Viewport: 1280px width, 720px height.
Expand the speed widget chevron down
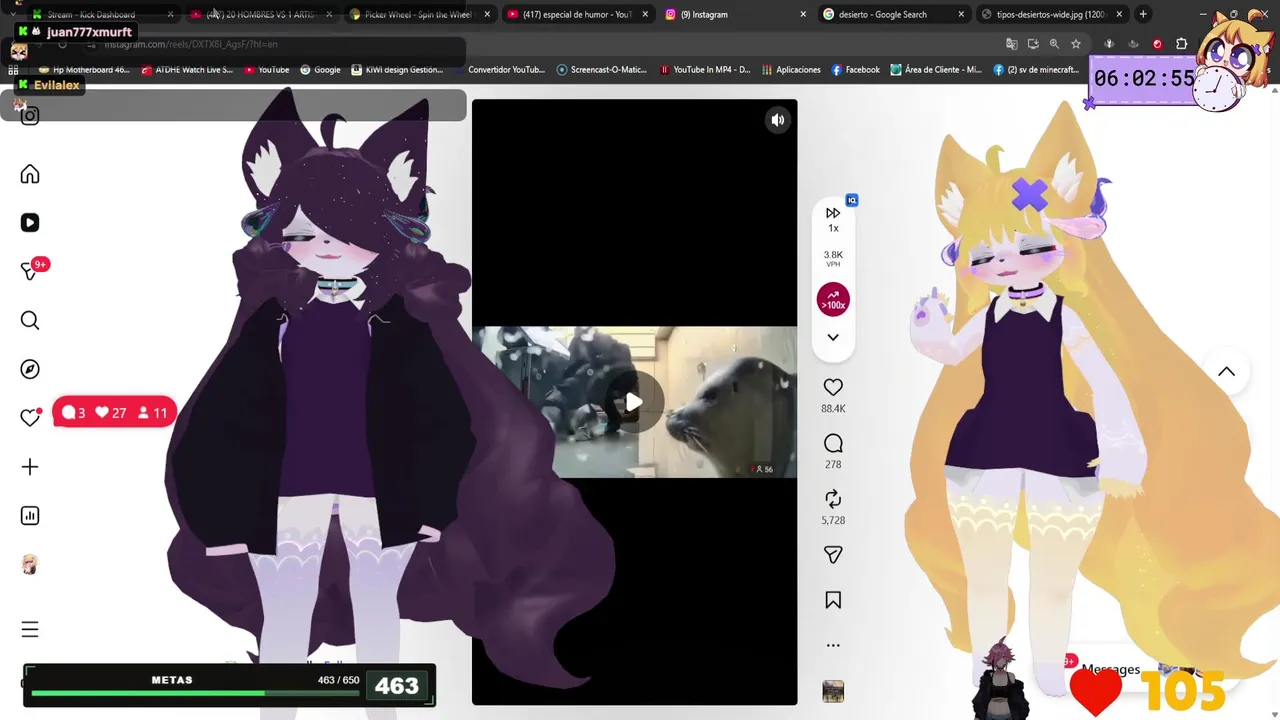833,338
